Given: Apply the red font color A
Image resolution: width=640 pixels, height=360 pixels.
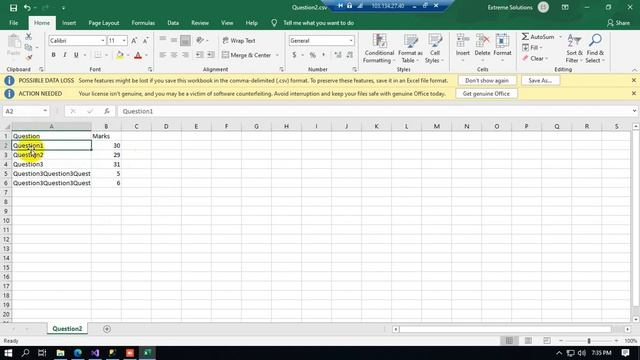Looking at the screenshot, I should [138, 55].
